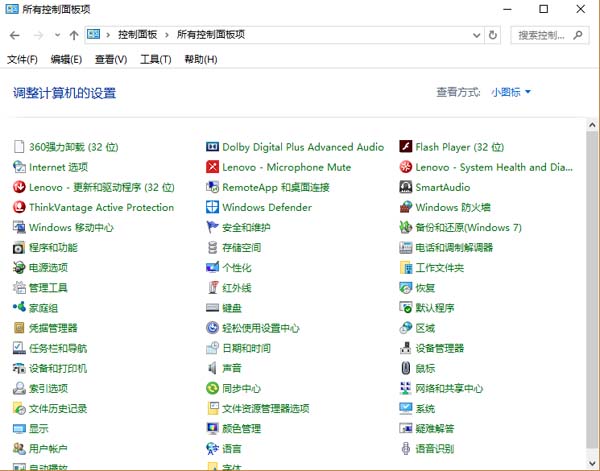The width and height of the screenshot is (600, 471).
Task: Expand the chevron after 控制面板 breadcrumb
Action: click(166, 35)
